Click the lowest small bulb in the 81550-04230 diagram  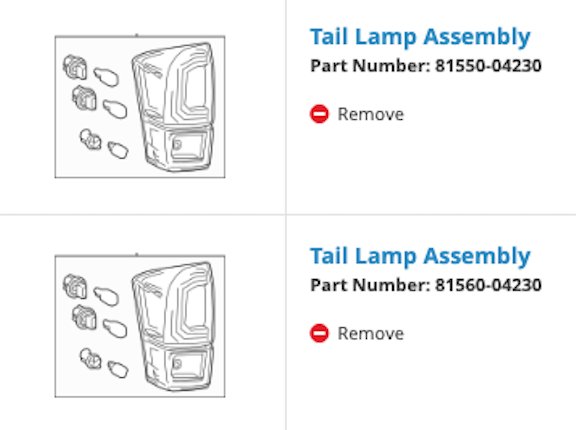click(x=118, y=150)
